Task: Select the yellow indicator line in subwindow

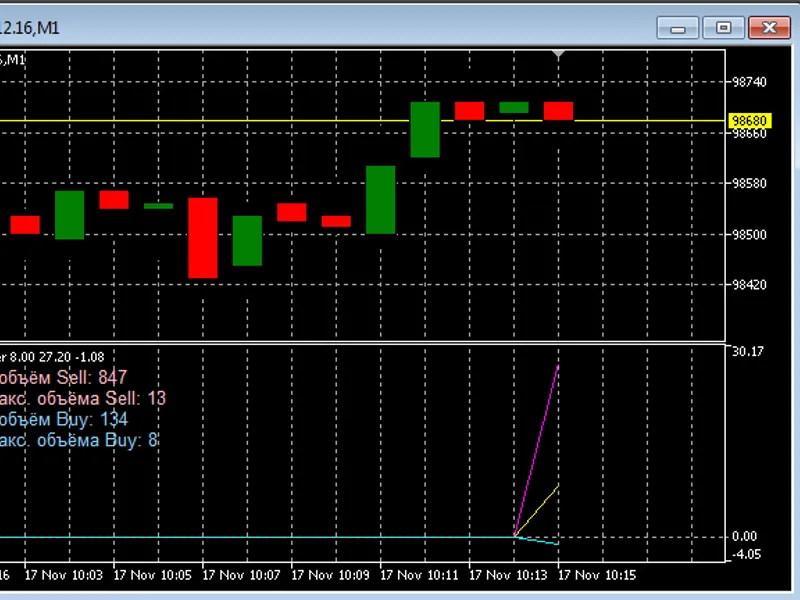Action: point(536,511)
